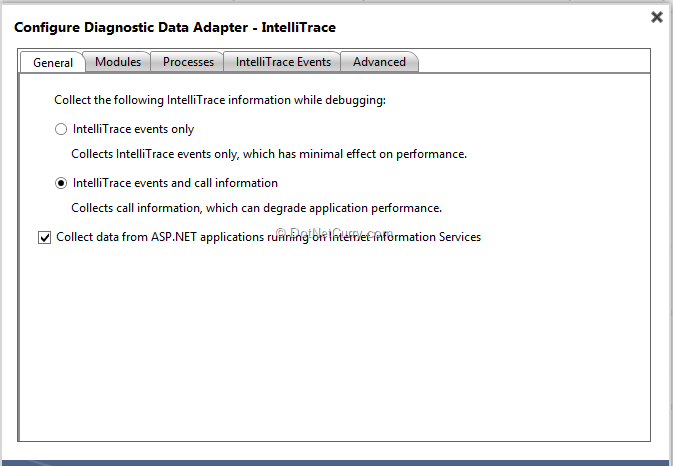Select IntelliTrace events and call information option
The height and width of the screenshot is (466, 673).
click(x=61, y=183)
